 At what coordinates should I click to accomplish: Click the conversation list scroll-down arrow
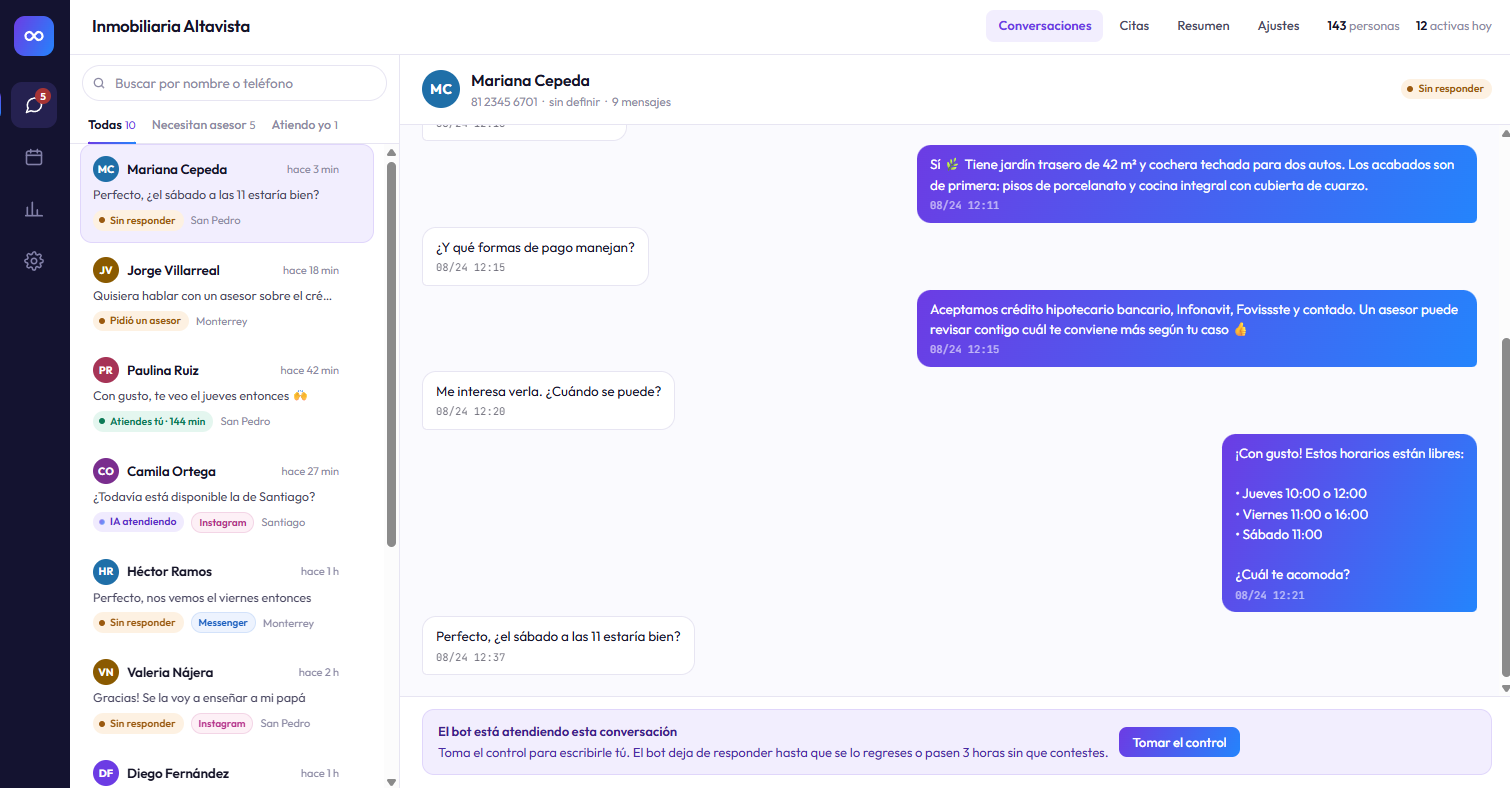click(391, 781)
